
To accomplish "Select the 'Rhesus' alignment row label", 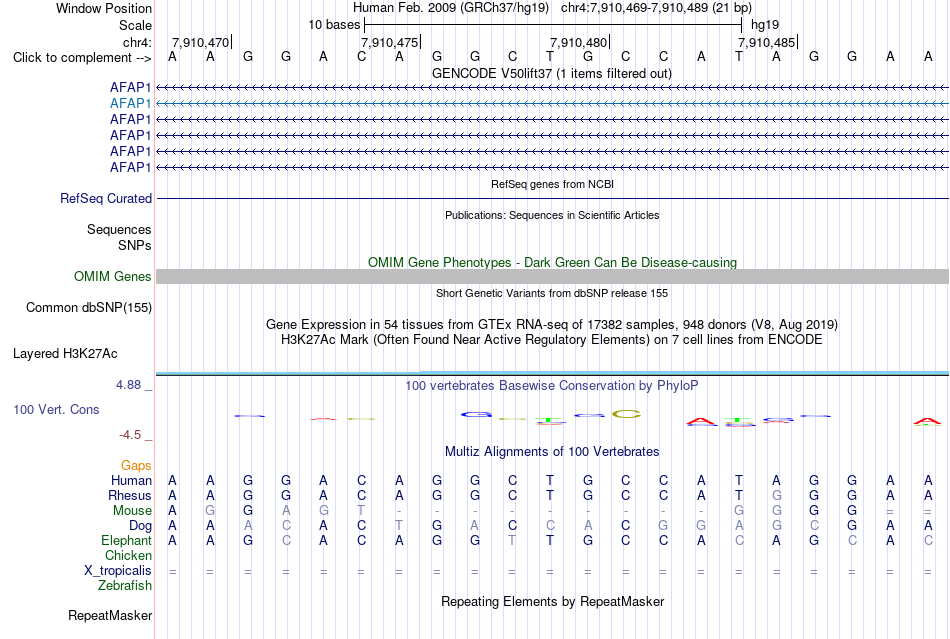I will [x=130, y=496].
